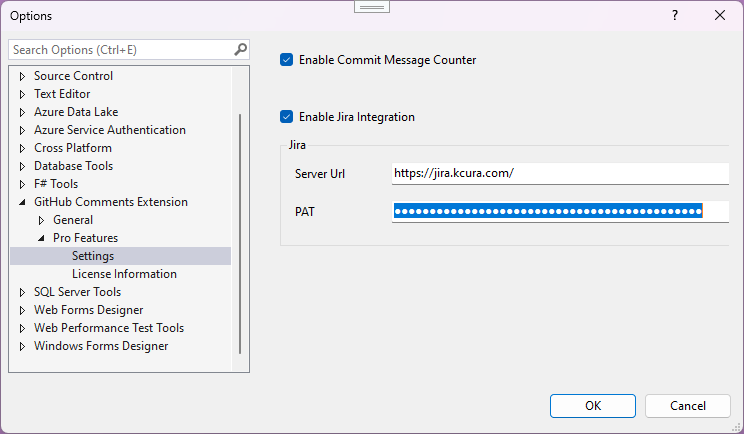
Task: Select the Settings tree item
Action: 92,256
